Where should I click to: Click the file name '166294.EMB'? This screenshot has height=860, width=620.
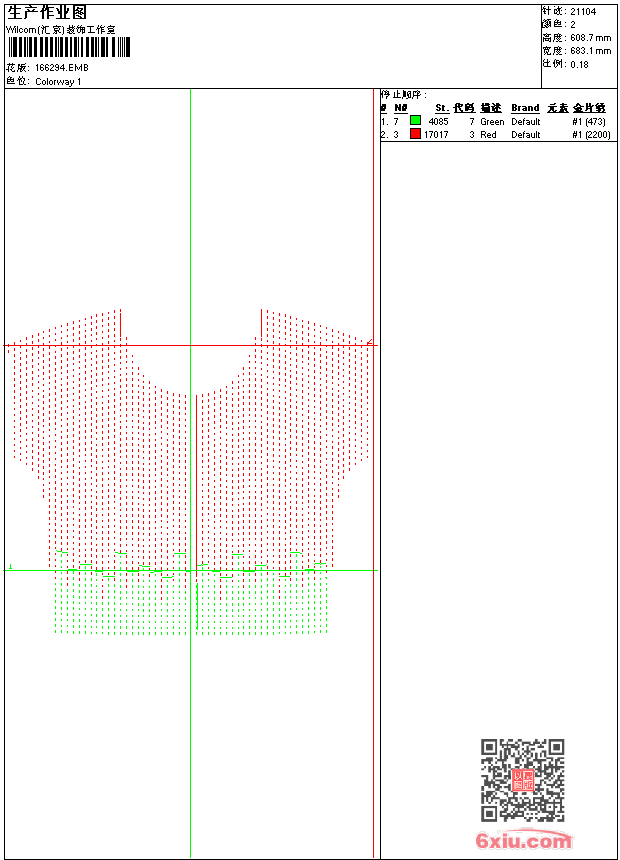(61, 67)
